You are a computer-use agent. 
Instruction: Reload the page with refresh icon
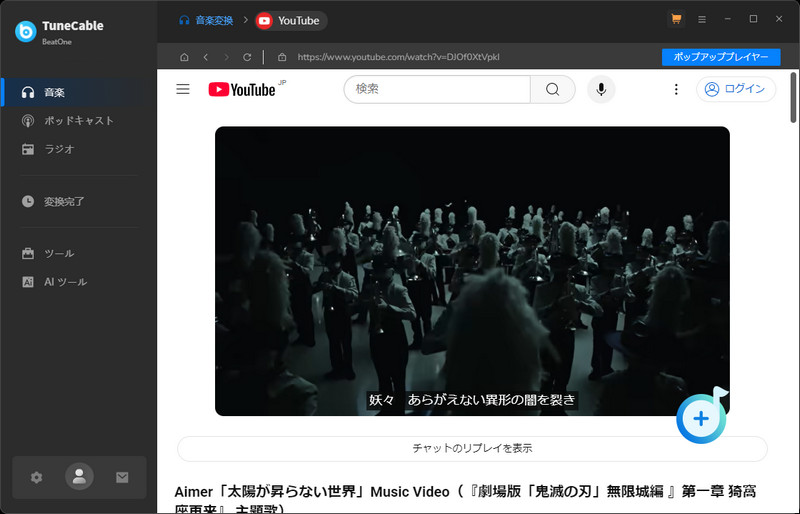tap(247, 57)
